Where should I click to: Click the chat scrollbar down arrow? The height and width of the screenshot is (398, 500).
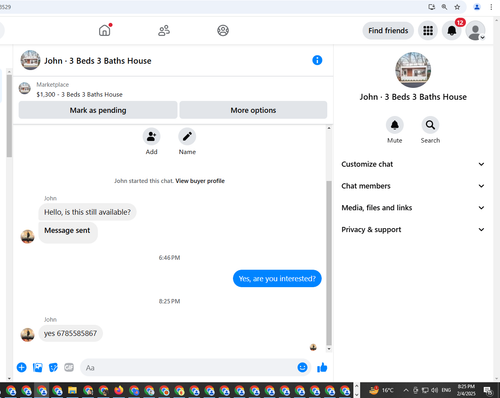coord(329,349)
